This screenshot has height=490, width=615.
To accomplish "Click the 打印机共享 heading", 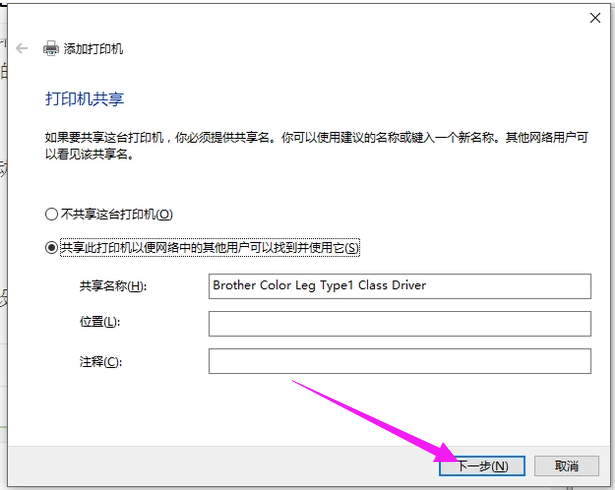I will click(x=85, y=100).
